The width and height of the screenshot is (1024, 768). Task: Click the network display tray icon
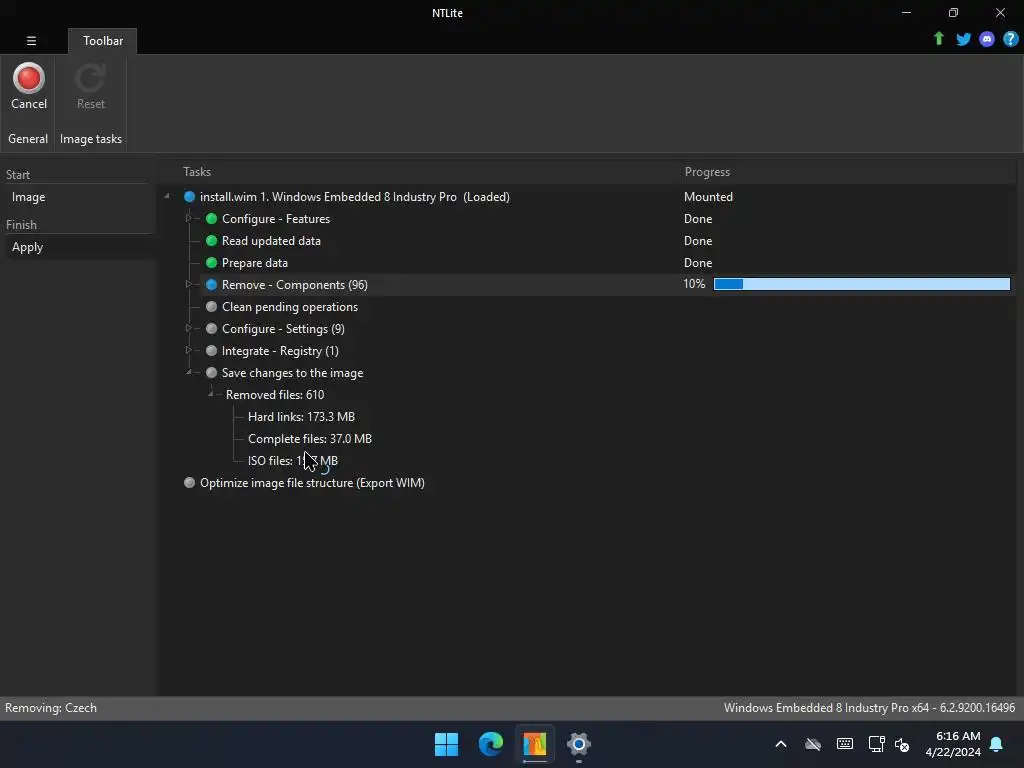[x=876, y=744]
